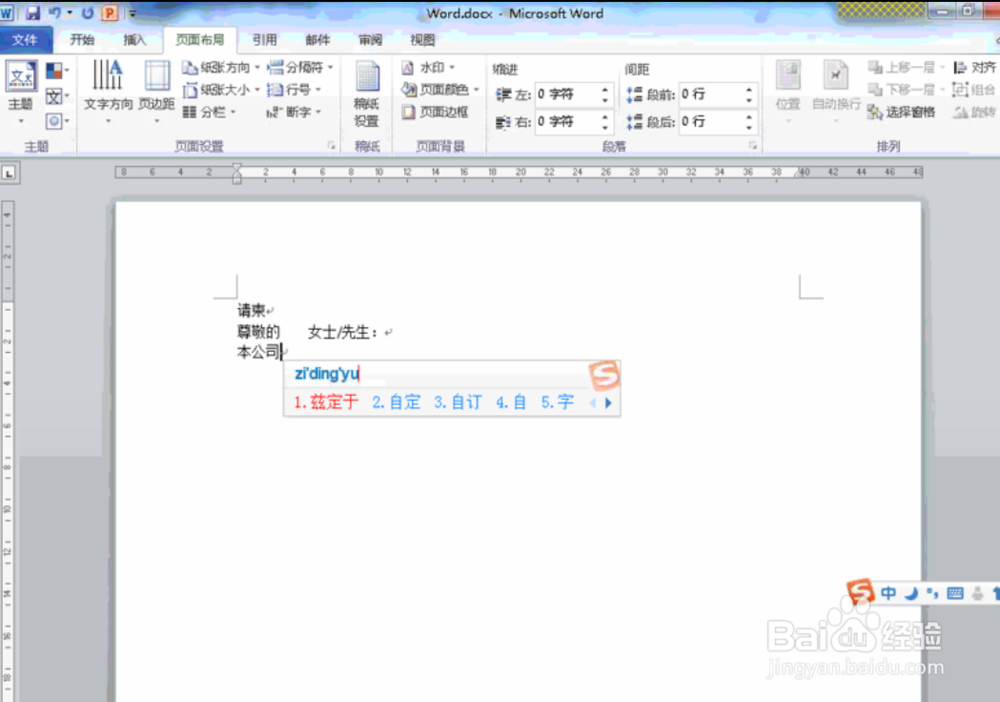
Task: Click the 自动换行 (Wrap Text) icon
Action: coord(836,90)
